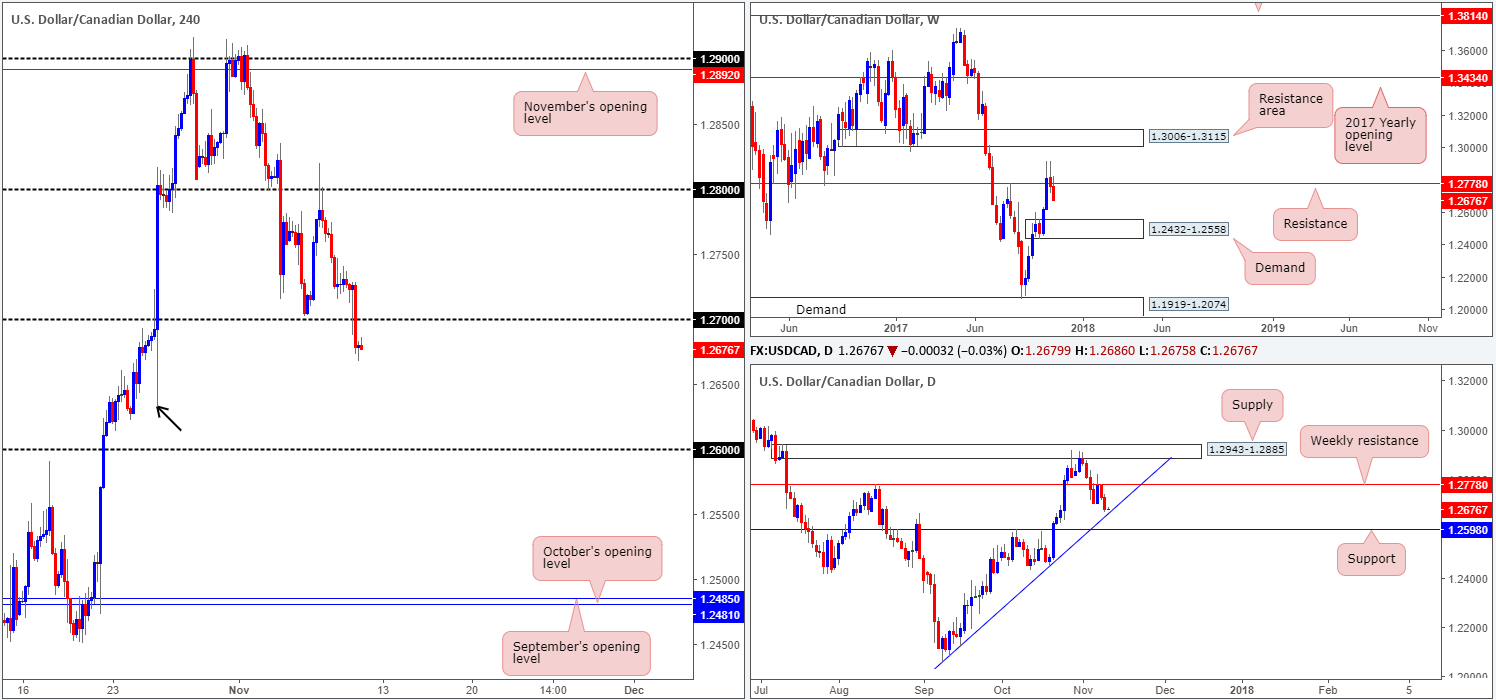
Task: Click the 'Resistance' callout on weekly chart
Action: tap(1315, 224)
